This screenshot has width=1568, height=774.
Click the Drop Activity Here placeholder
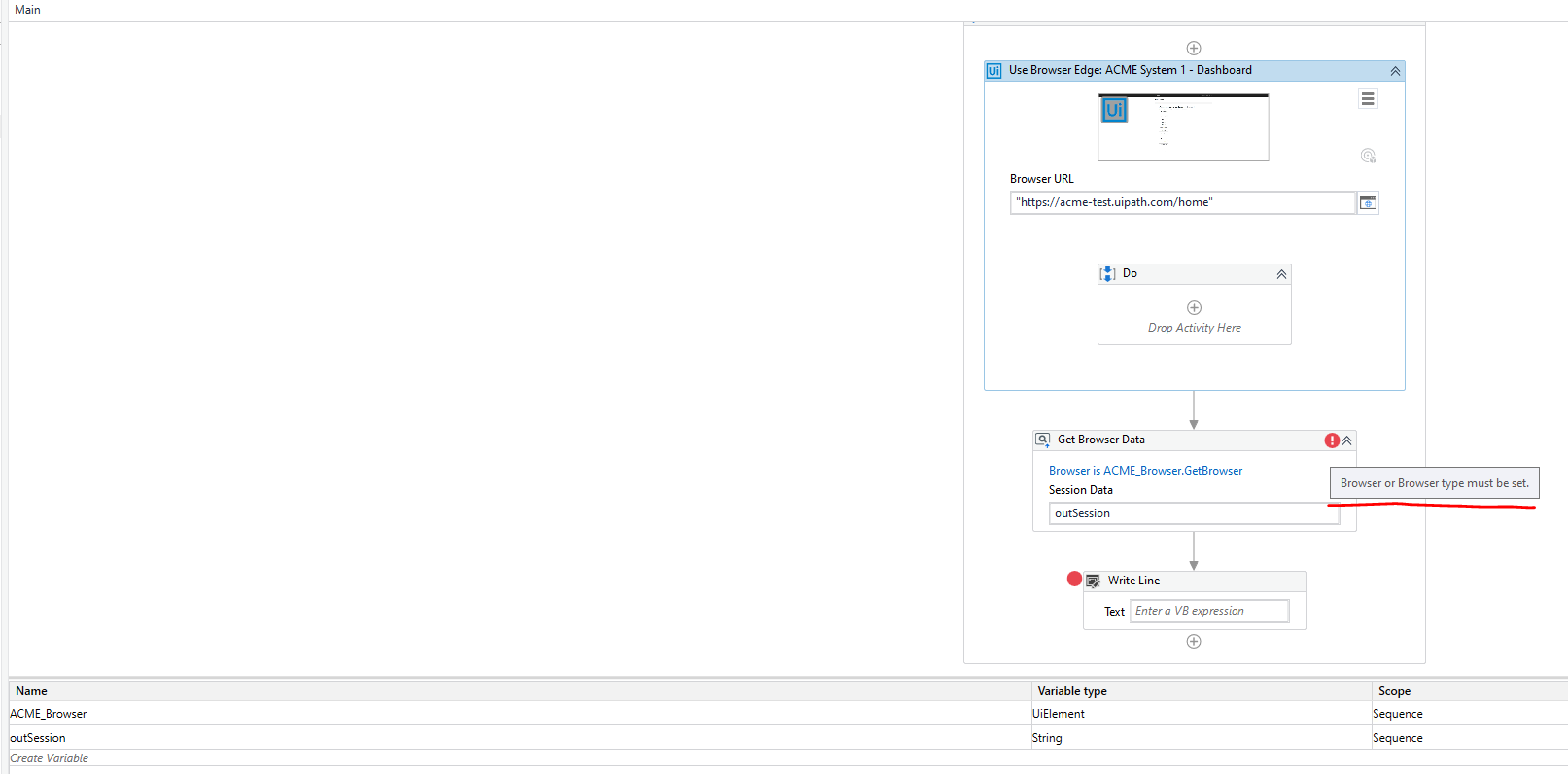1194,328
